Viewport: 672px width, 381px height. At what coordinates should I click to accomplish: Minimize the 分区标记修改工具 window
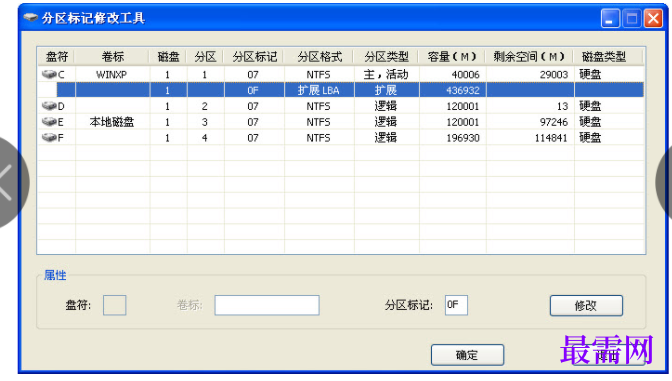click(x=610, y=18)
